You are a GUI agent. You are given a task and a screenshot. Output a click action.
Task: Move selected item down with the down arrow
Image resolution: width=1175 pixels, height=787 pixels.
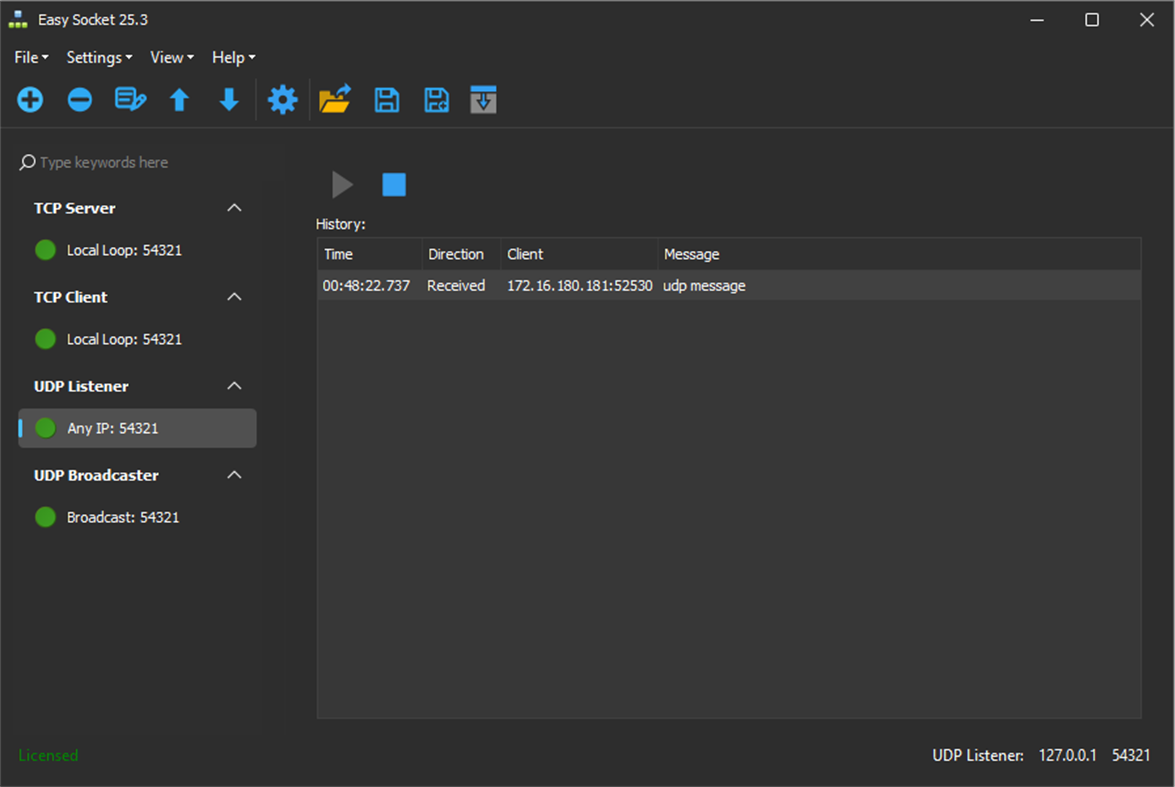229,100
